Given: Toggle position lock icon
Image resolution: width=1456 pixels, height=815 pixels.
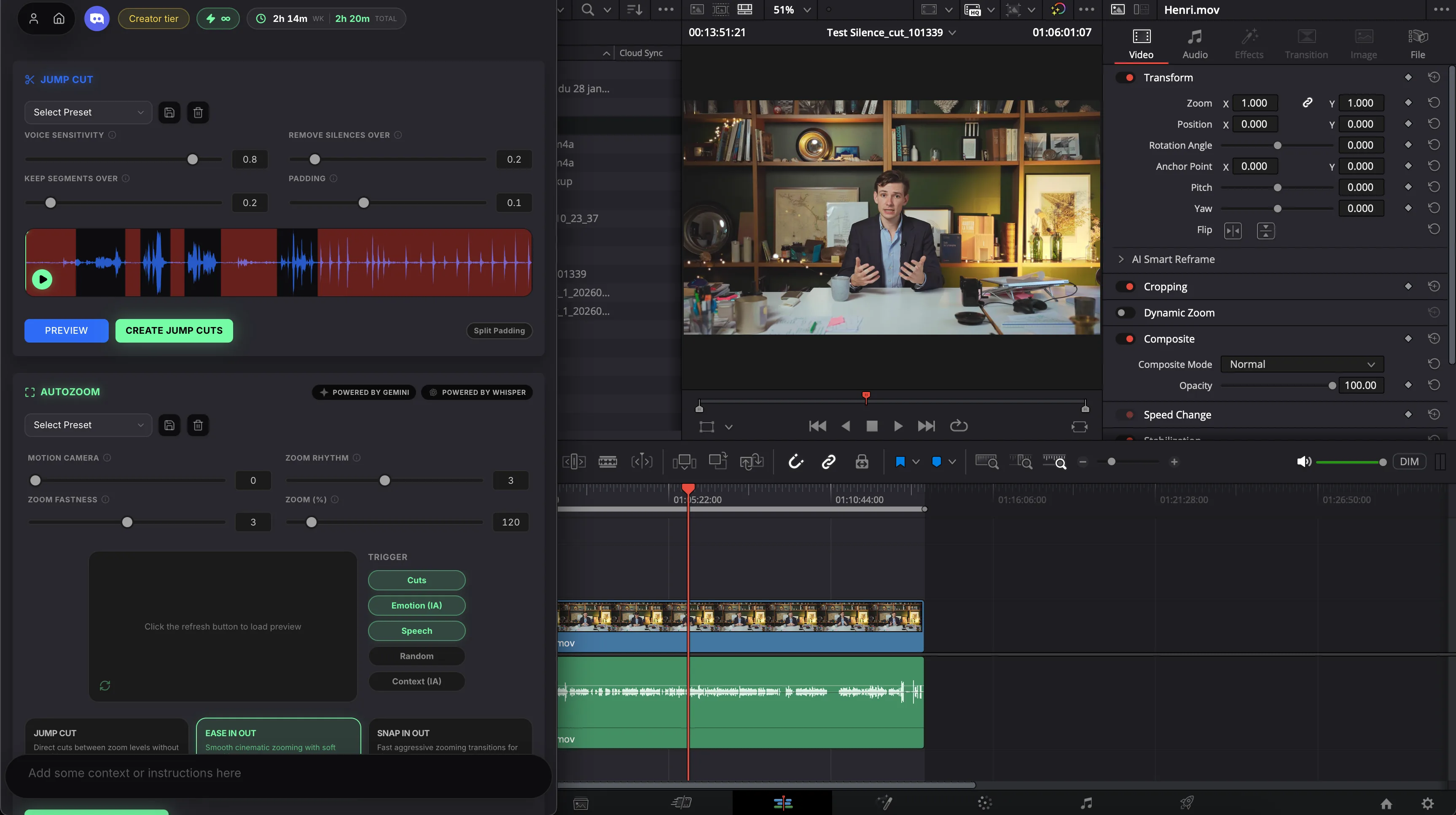Looking at the screenshot, I should click(x=861, y=462).
